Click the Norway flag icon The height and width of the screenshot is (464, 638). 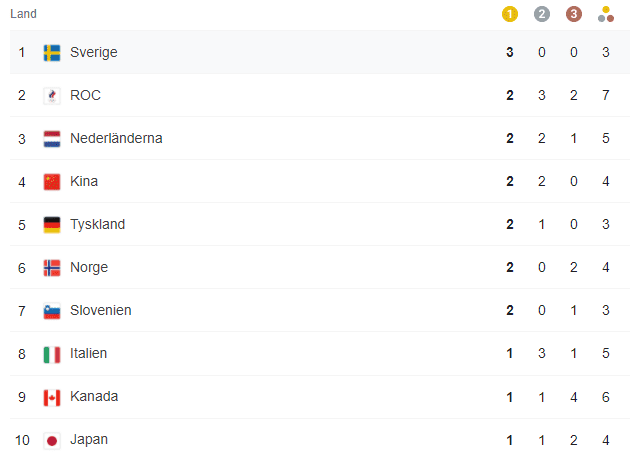(x=52, y=268)
